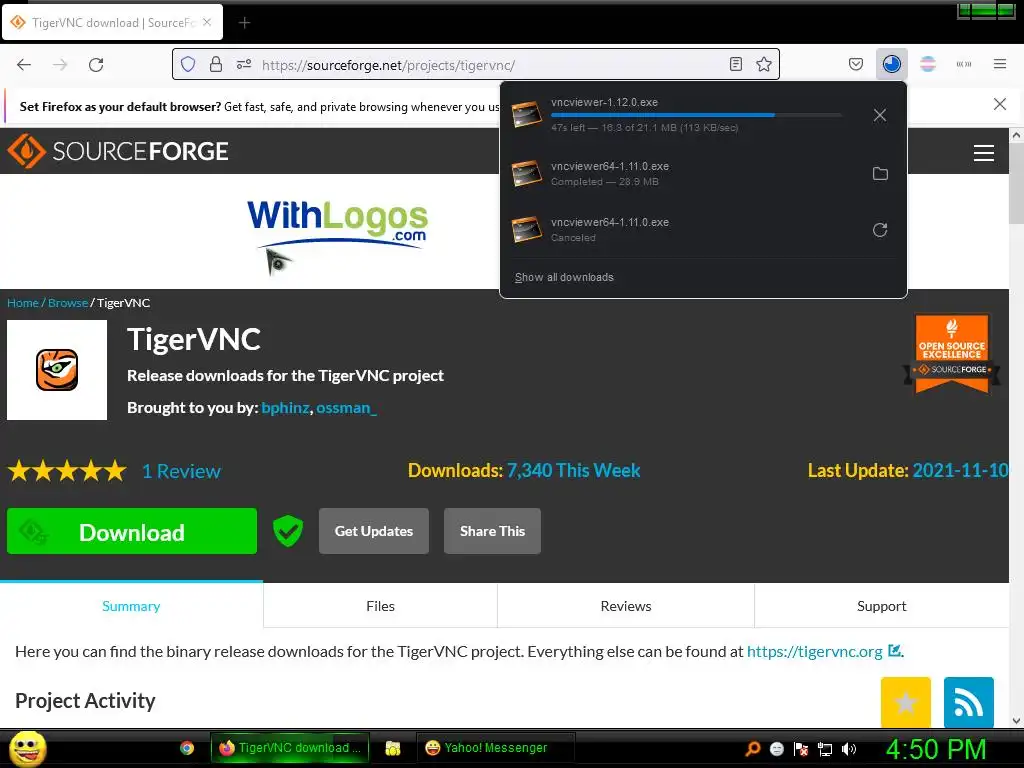Open the blue RSS feed icon
This screenshot has width=1024, height=768.
pyautogui.click(x=968, y=702)
